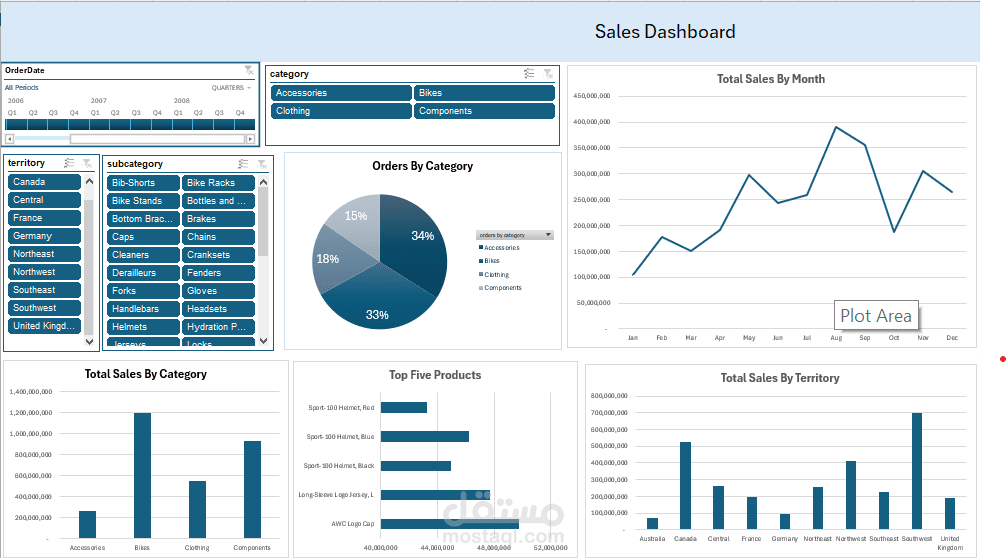
Task: Select Headsets subcategory
Action: click(x=218, y=309)
